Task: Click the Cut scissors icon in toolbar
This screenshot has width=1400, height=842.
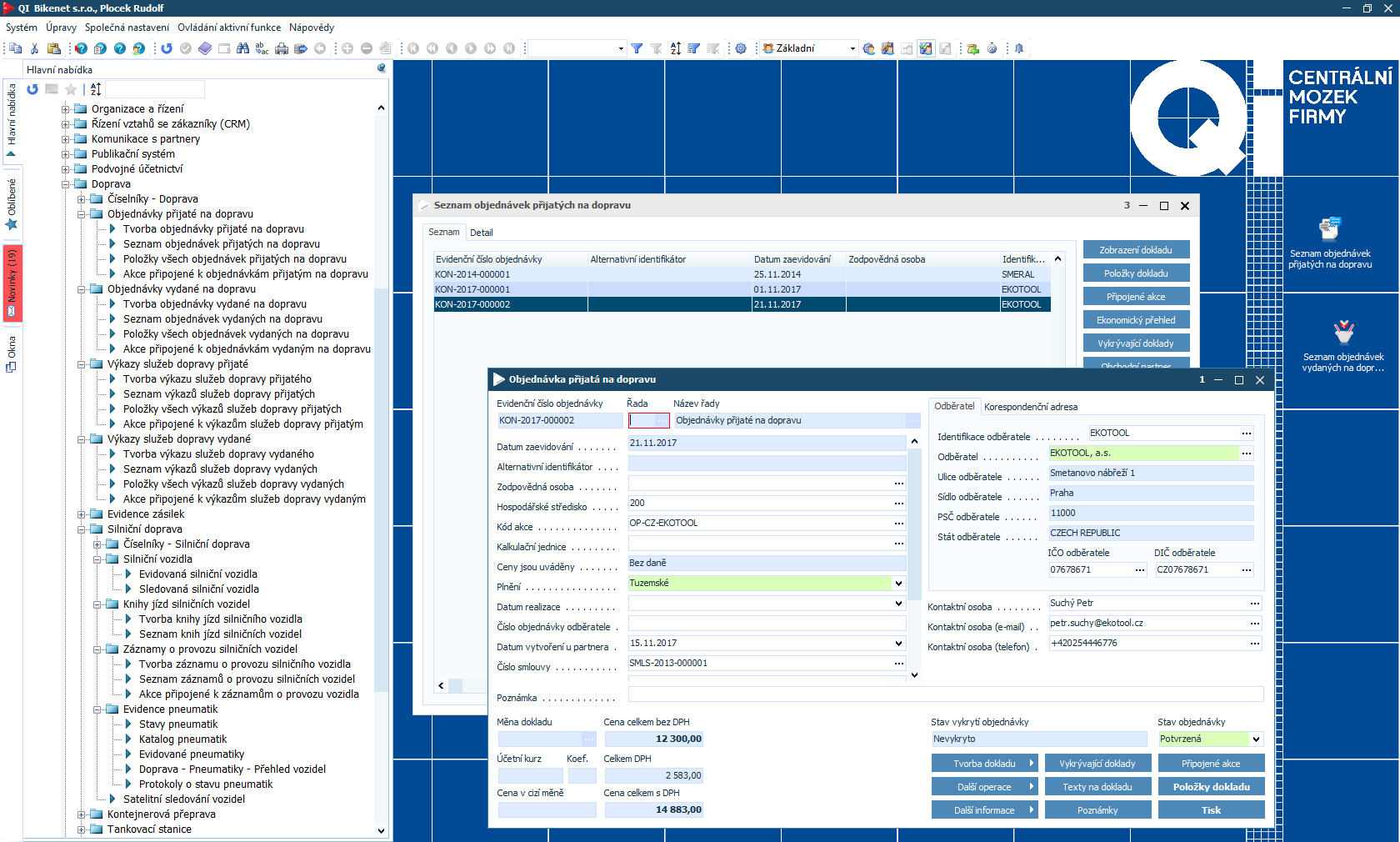Action: [34, 48]
